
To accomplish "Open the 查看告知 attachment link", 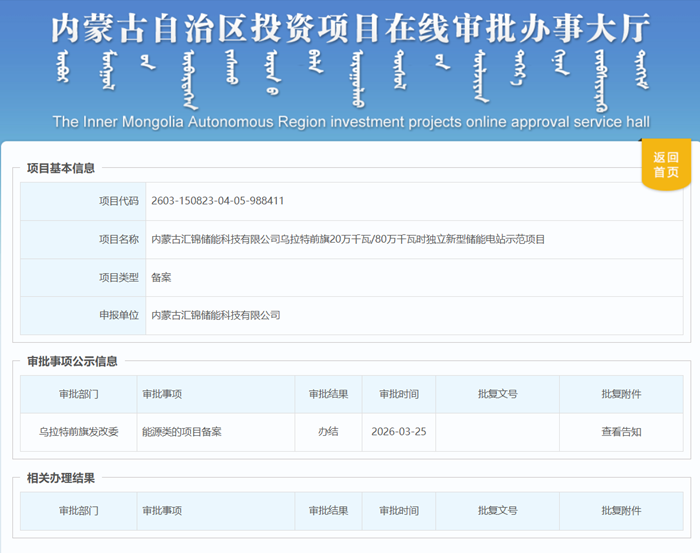I will (621, 432).
